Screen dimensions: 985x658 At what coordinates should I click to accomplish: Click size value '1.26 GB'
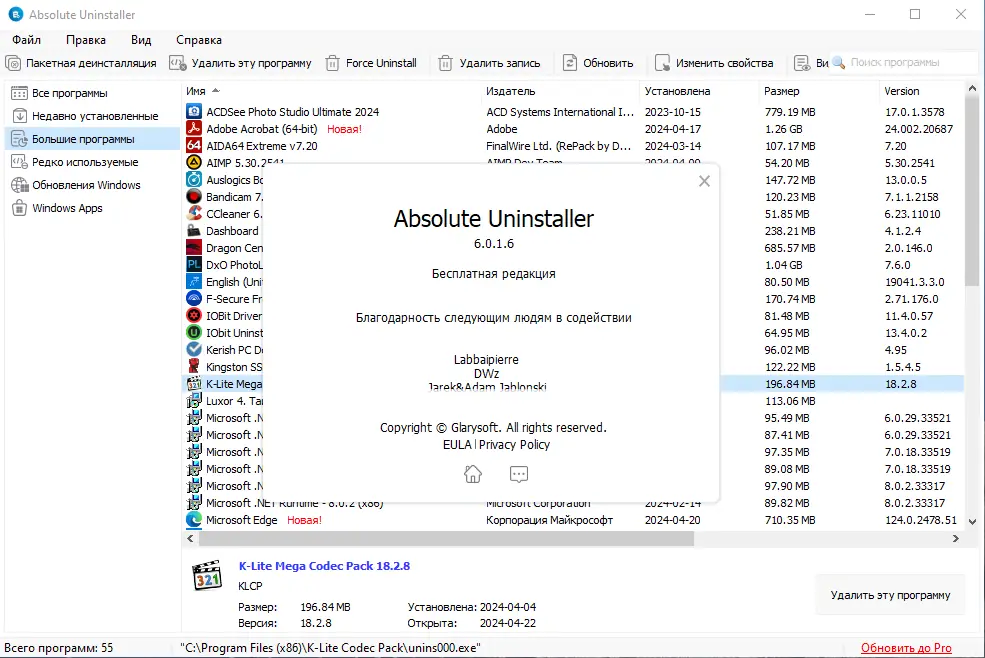tap(783, 129)
